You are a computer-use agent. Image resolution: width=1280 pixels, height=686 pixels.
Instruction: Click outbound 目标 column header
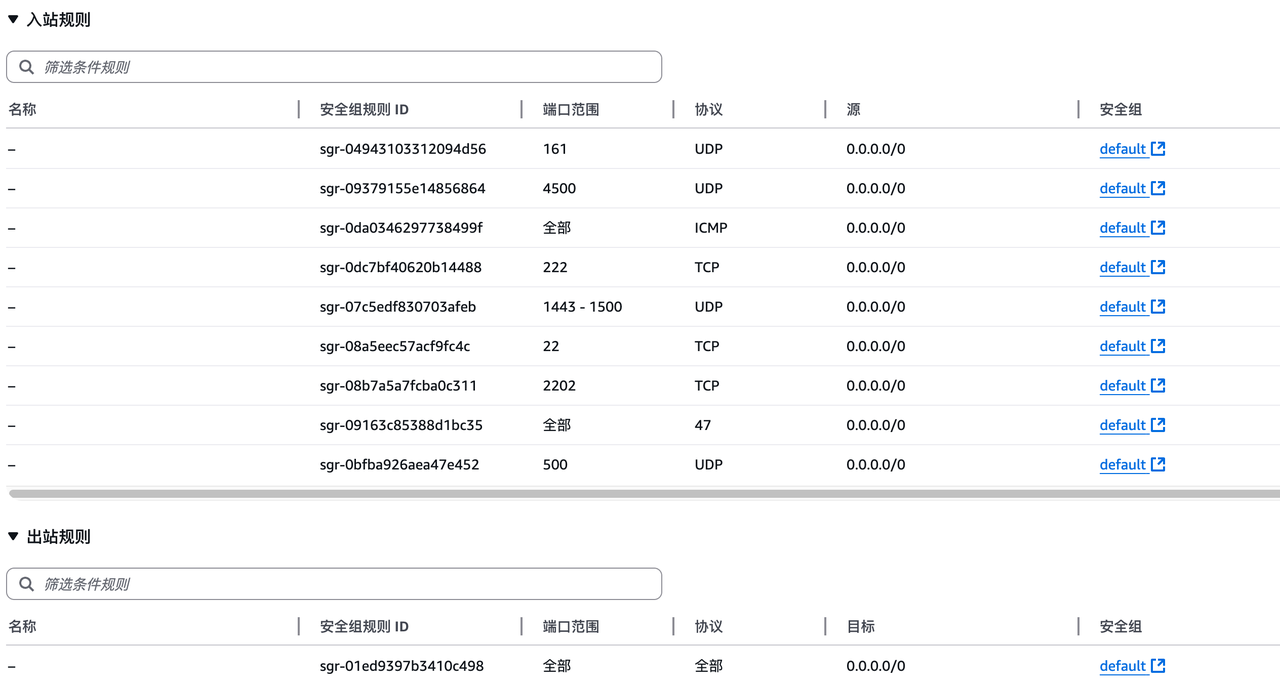point(861,627)
